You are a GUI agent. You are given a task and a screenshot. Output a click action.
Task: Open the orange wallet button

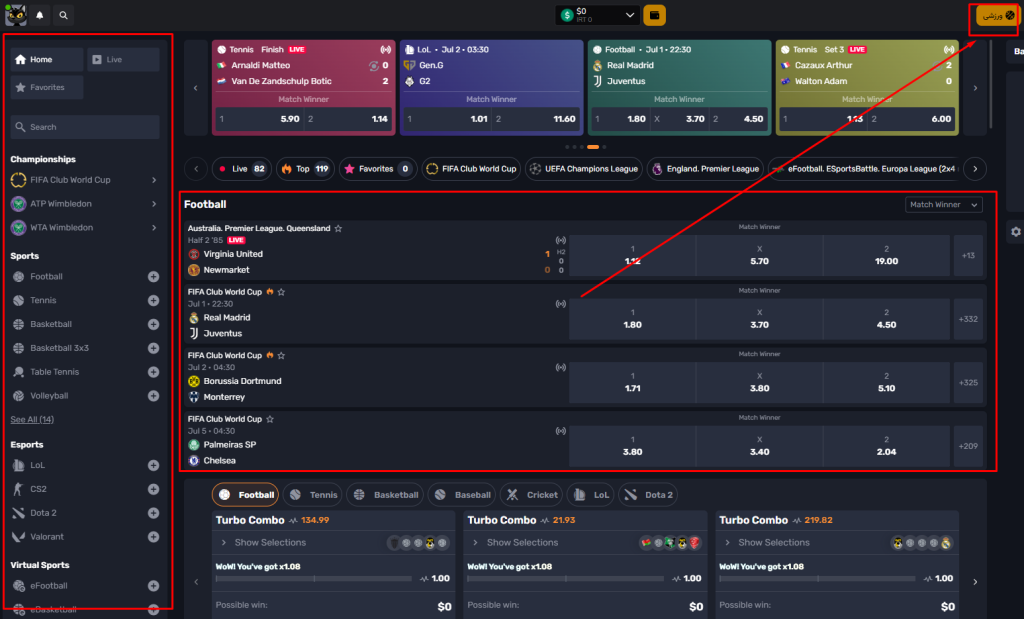click(x=654, y=15)
